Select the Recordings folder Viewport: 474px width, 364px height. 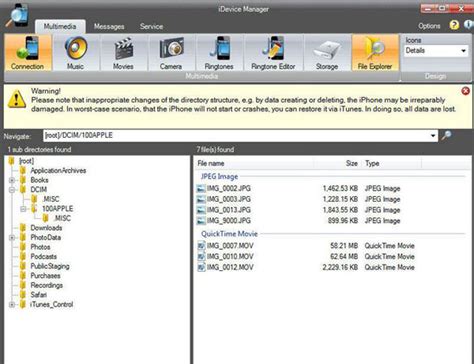(x=47, y=285)
